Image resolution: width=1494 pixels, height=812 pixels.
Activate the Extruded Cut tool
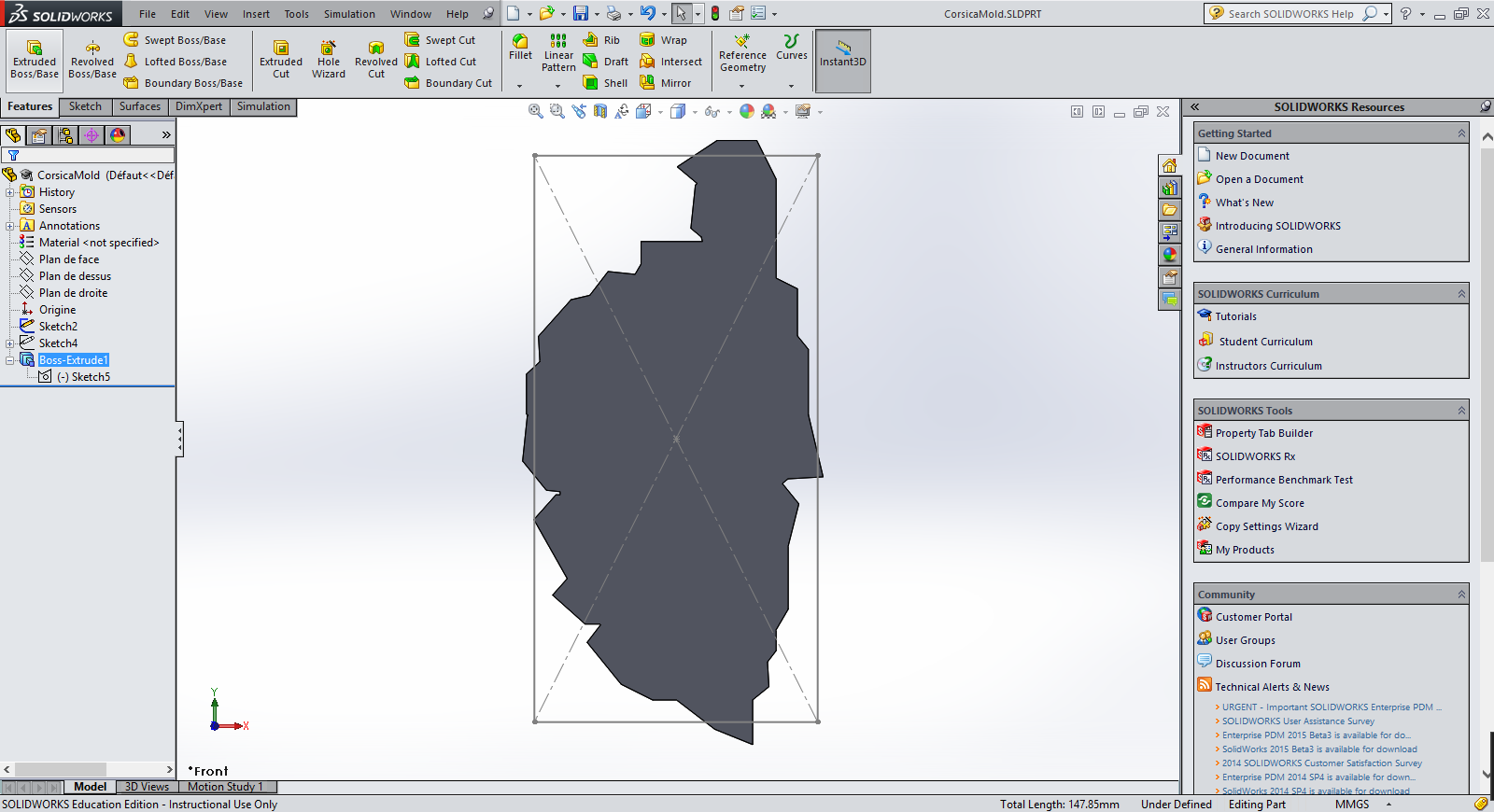[281, 60]
